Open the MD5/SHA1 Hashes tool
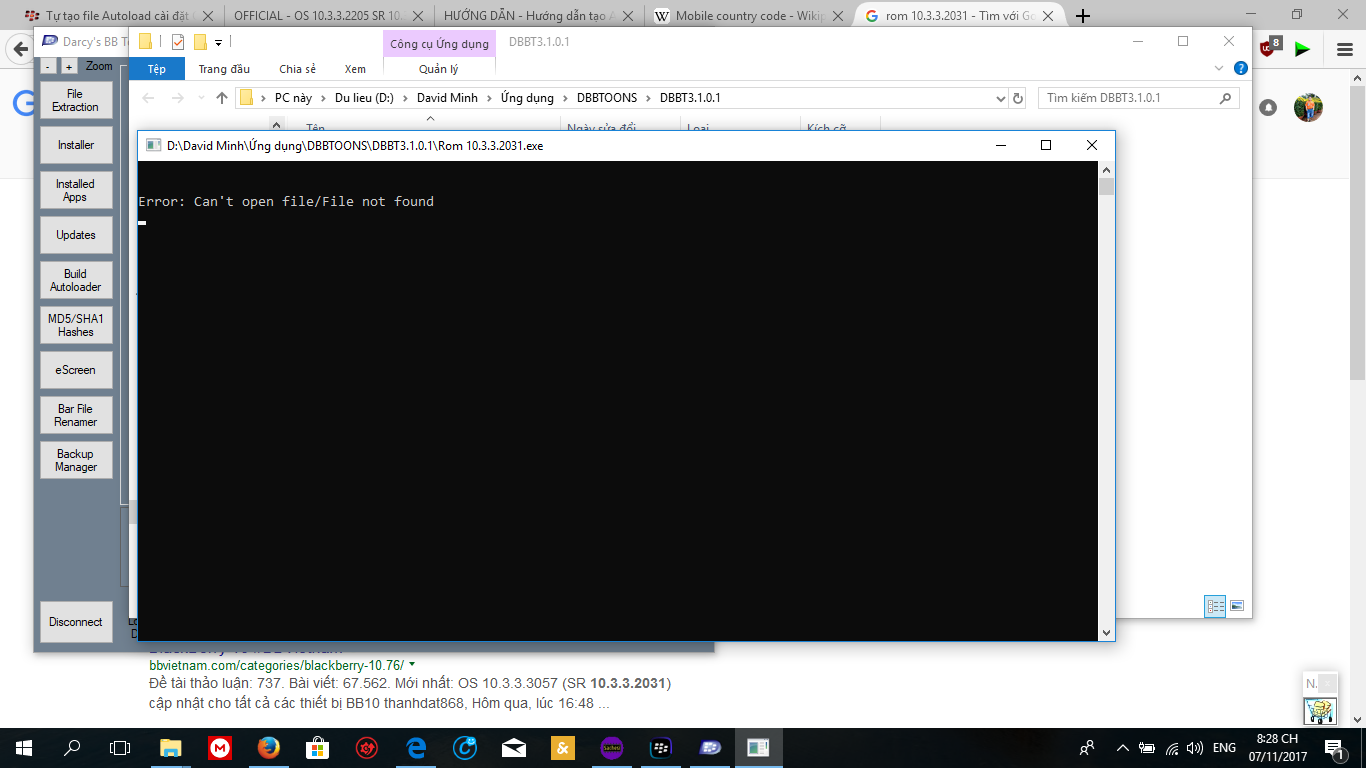The height and width of the screenshot is (768, 1366). pos(76,325)
